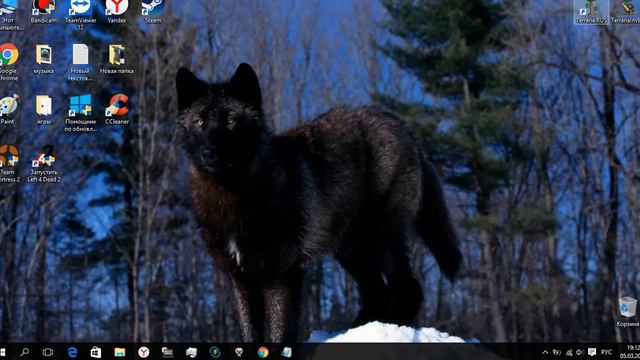
Task: Open the игры folder on the desktop
Action: click(x=44, y=110)
